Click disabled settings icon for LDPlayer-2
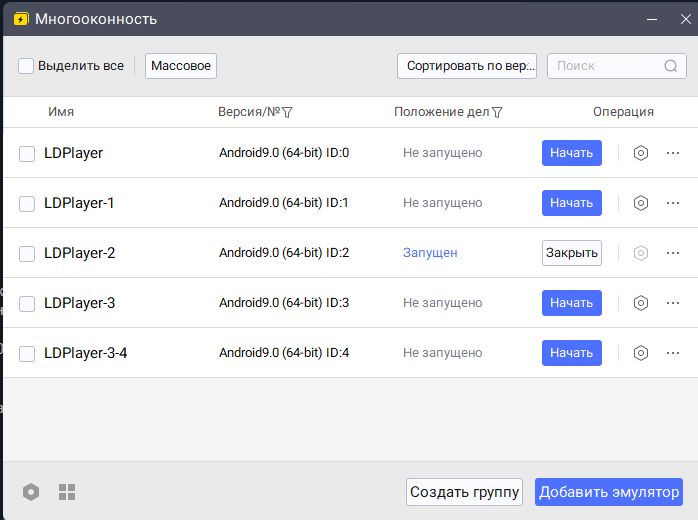The height and width of the screenshot is (520, 698). tap(641, 253)
